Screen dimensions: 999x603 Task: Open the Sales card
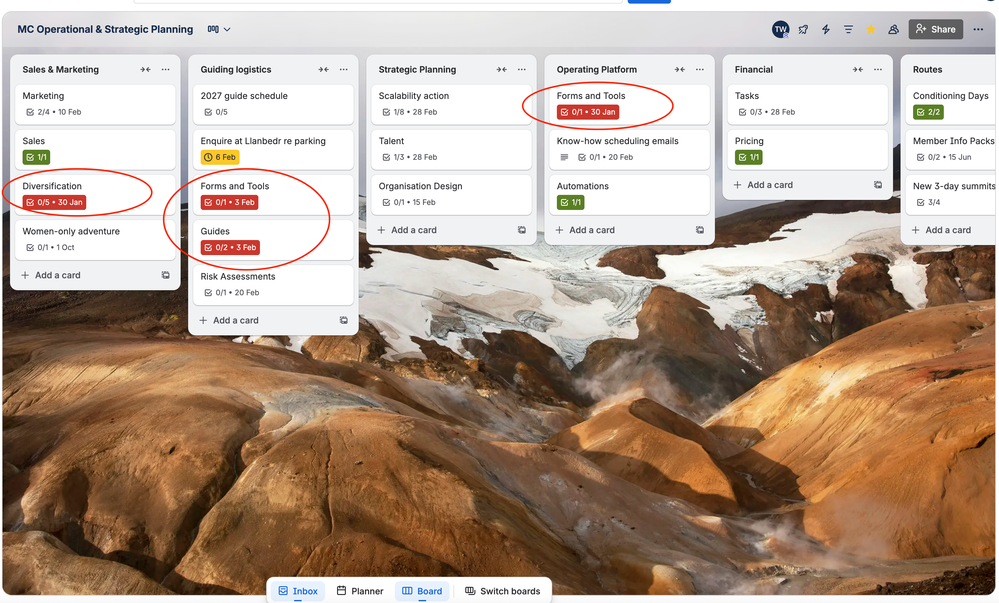(96, 149)
